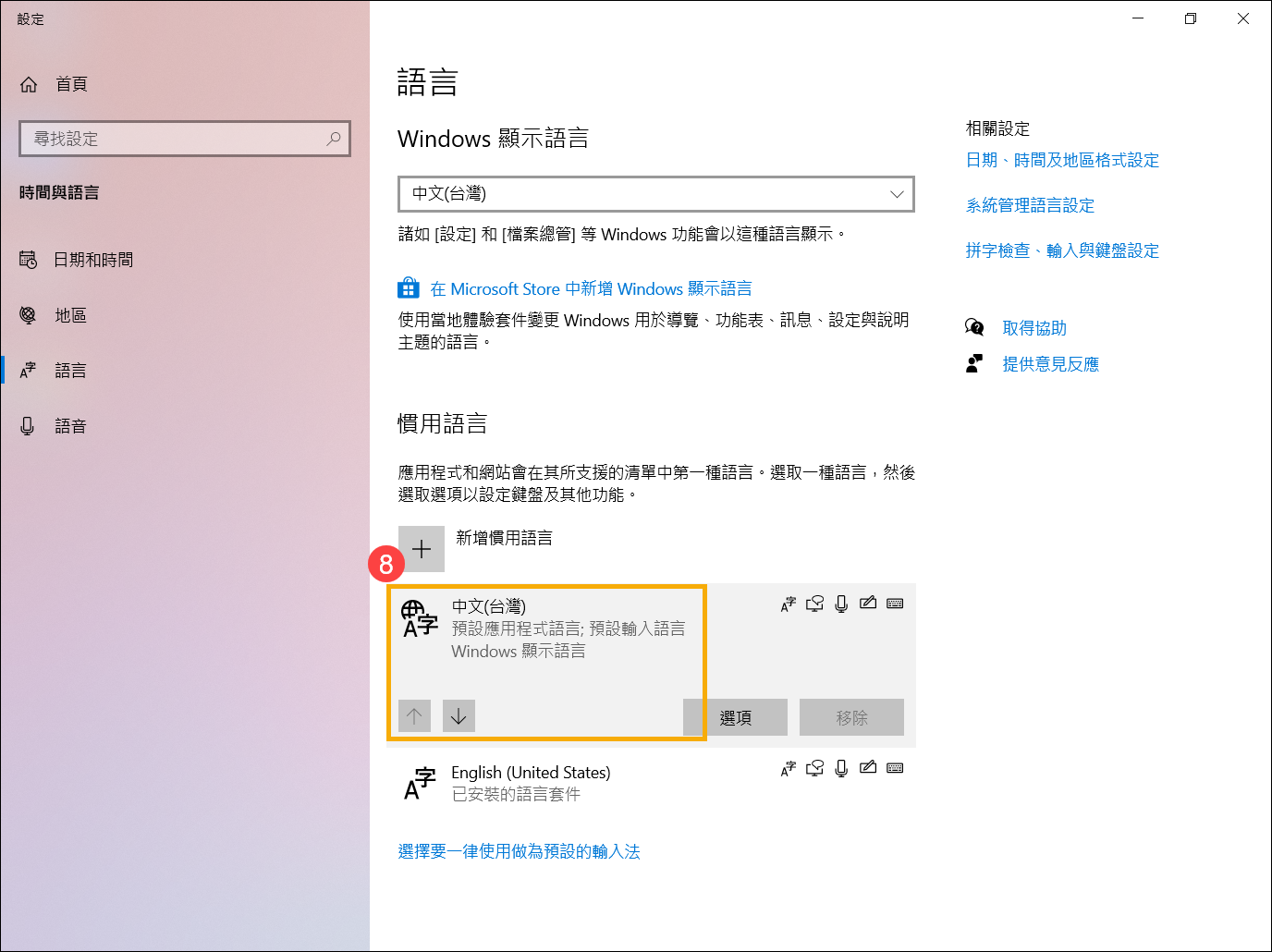
Task: Click the 移除 button for 中文(台灣)
Action: click(852, 717)
